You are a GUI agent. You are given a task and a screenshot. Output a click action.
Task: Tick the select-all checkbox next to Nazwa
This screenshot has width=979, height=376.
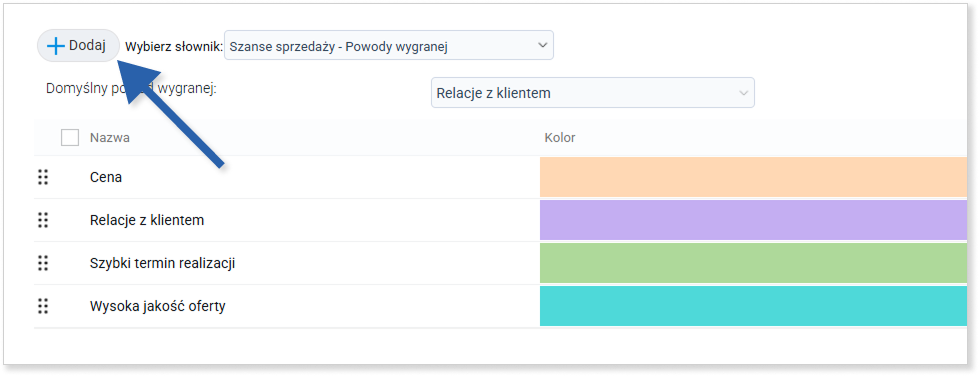(70, 137)
